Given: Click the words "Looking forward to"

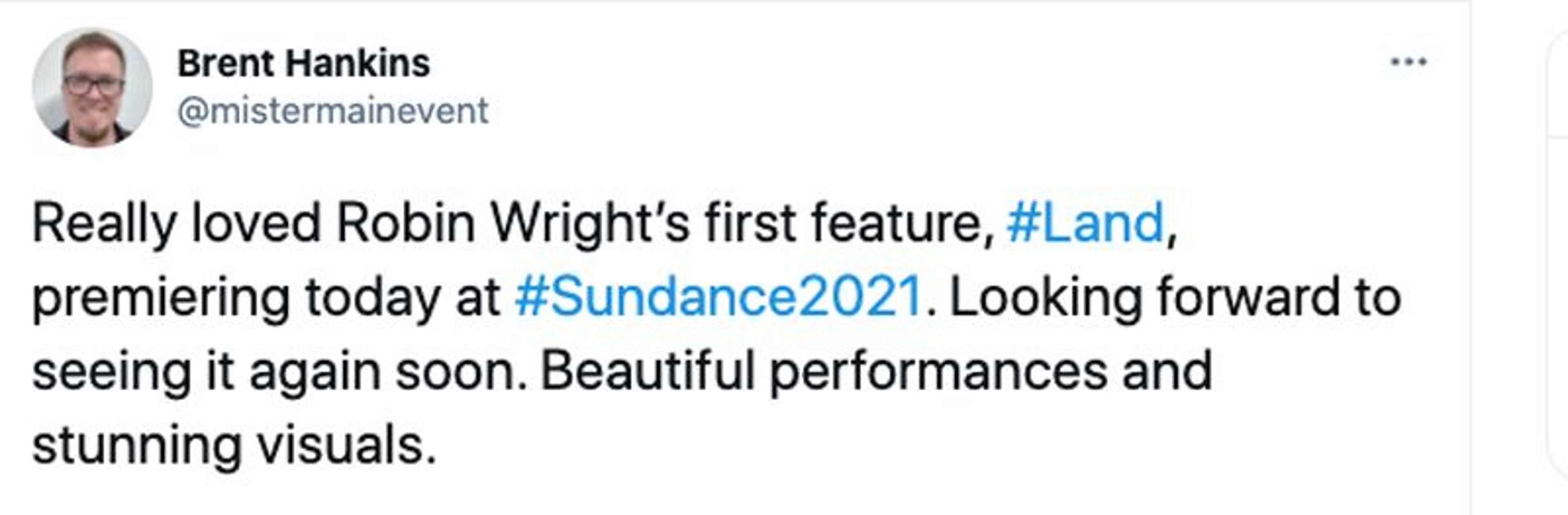Looking at the screenshot, I should (x=1175, y=297).
